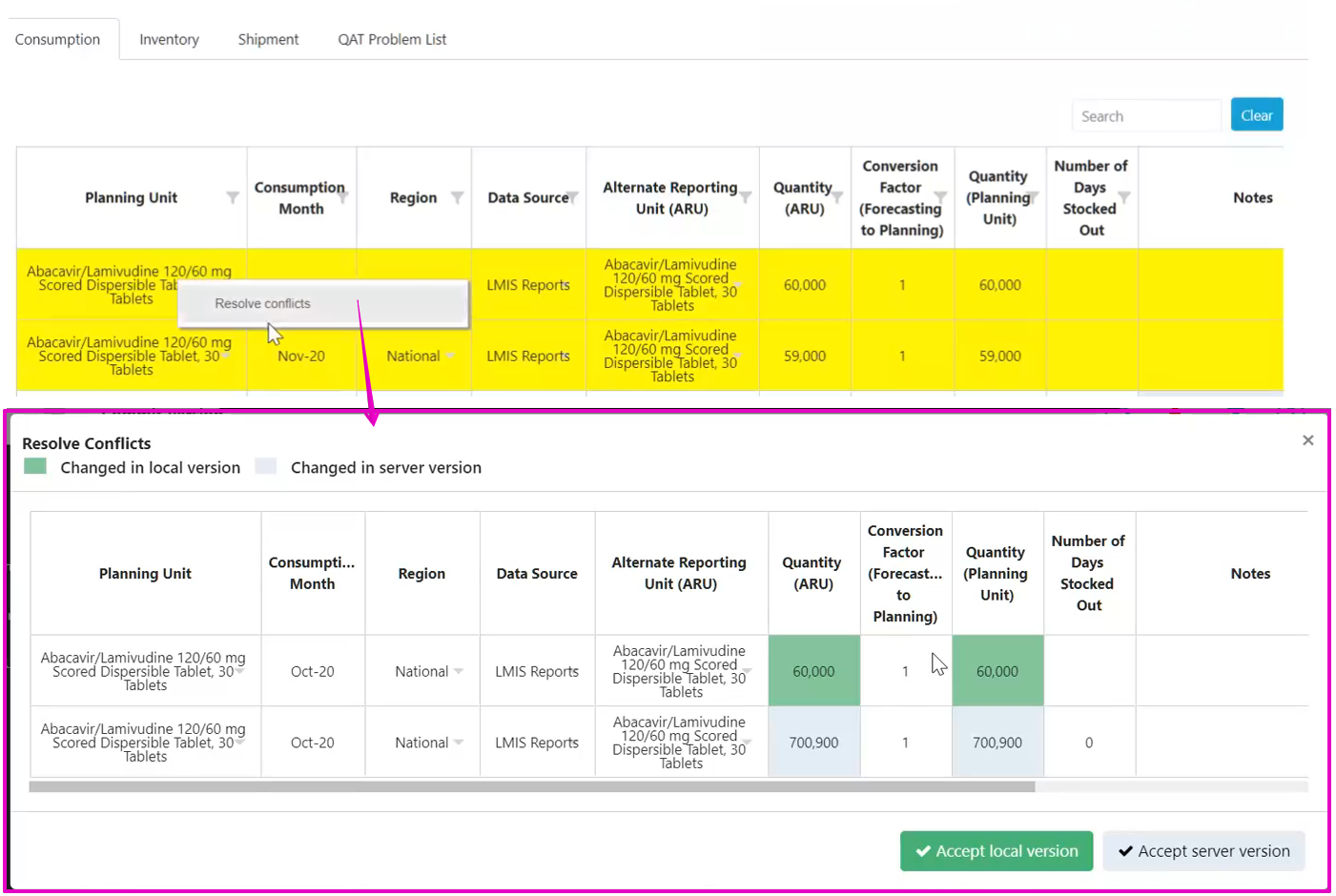Click LMIS Reports in server version row
Image resolution: width=1336 pixels, height=896 pixels.
(537, 743)
